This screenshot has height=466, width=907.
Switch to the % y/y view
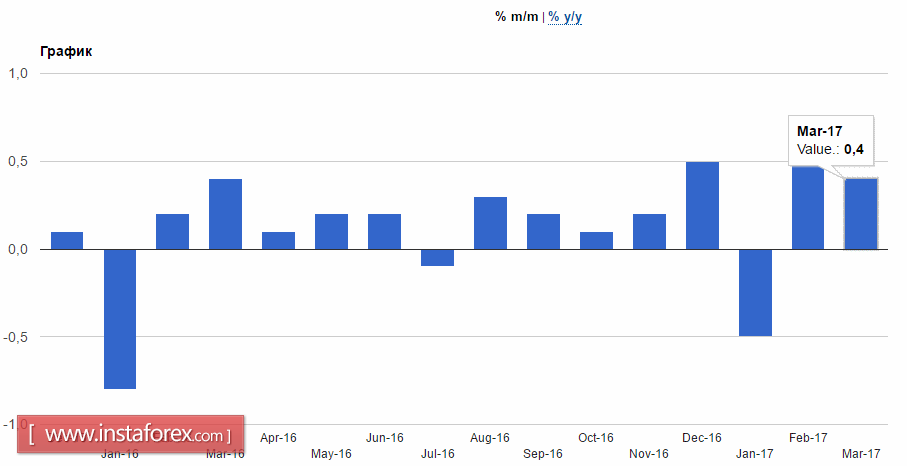pos(565,17)
